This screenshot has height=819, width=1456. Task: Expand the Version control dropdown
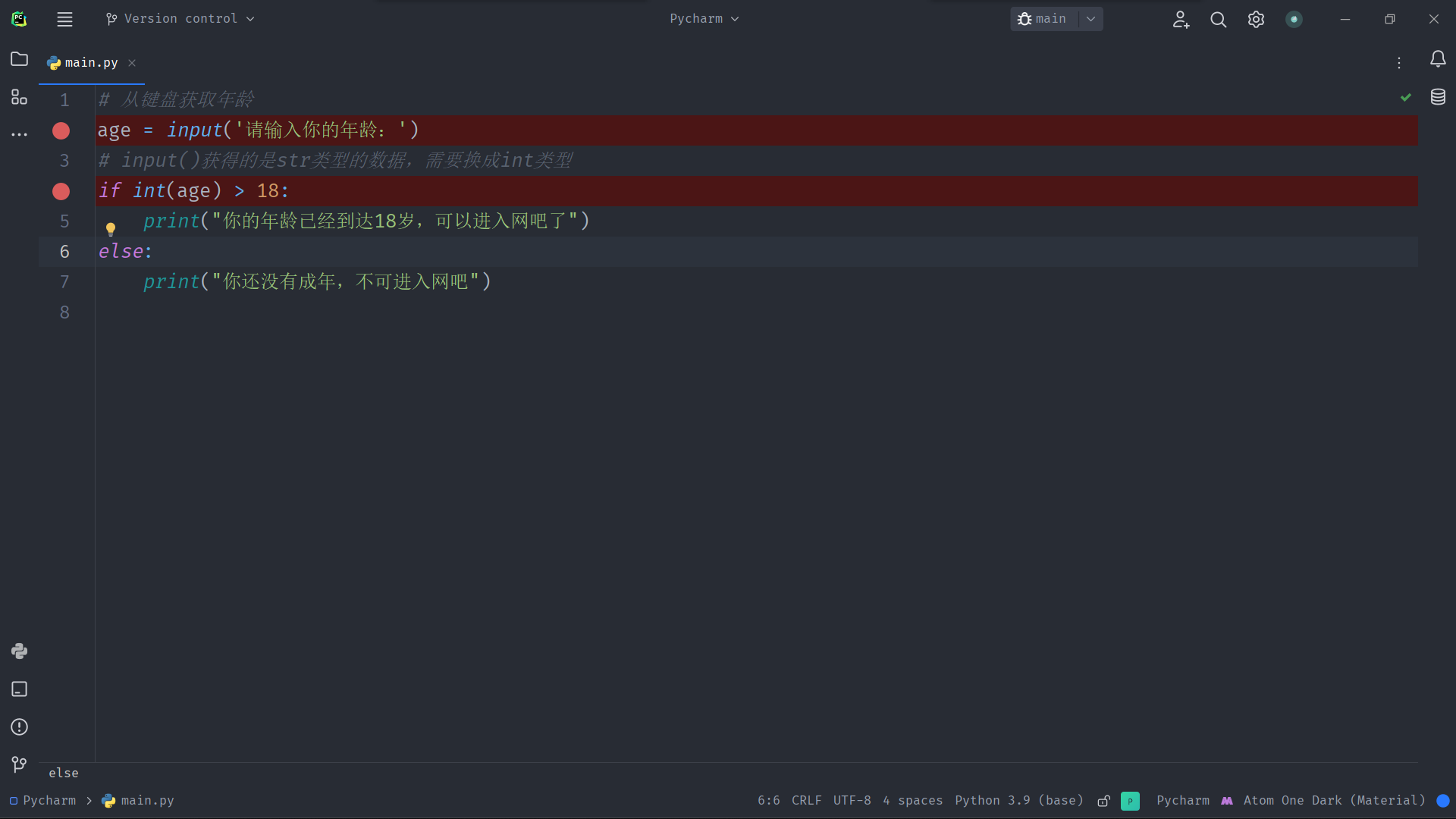pos(180,19)
